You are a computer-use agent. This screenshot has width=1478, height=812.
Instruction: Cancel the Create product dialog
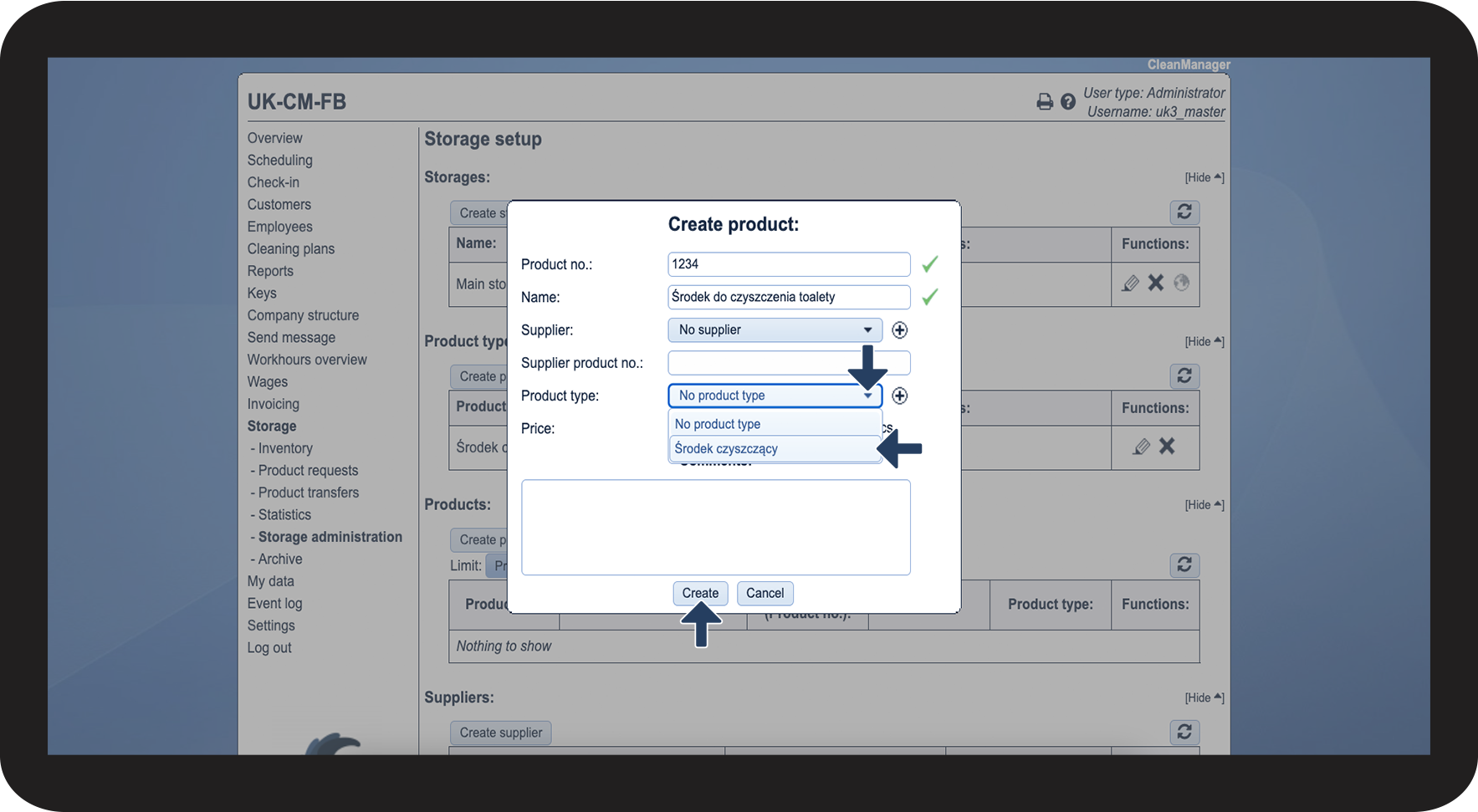pos(765,594)
